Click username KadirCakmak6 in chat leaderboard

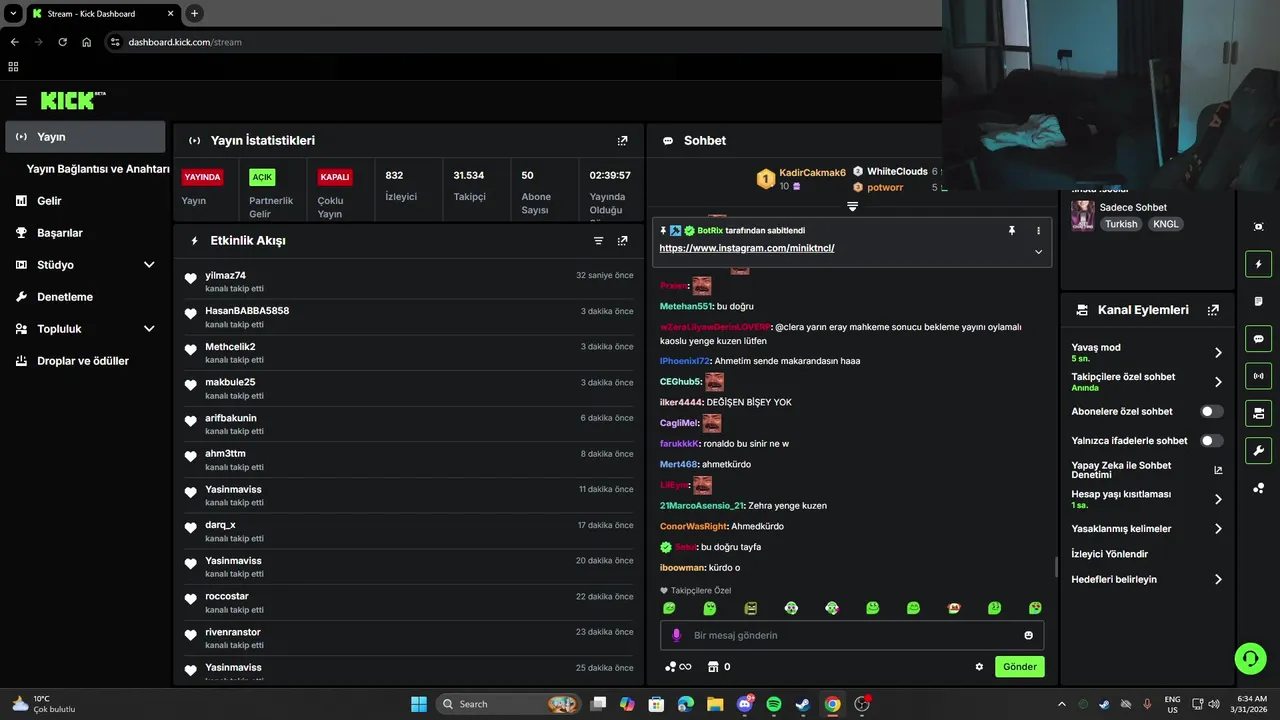pyautogui.click(x=812, y=173)
